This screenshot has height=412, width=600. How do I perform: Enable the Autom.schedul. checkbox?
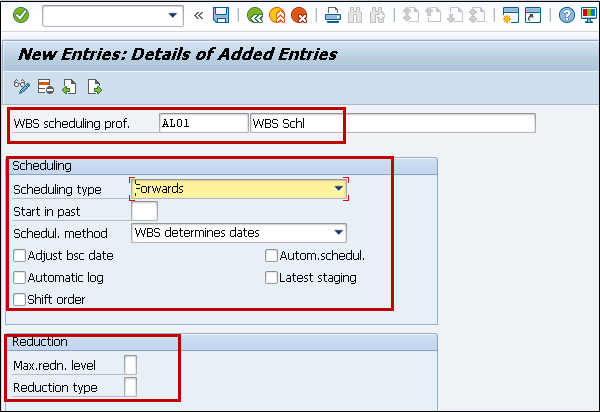click(x=271, y=256)
